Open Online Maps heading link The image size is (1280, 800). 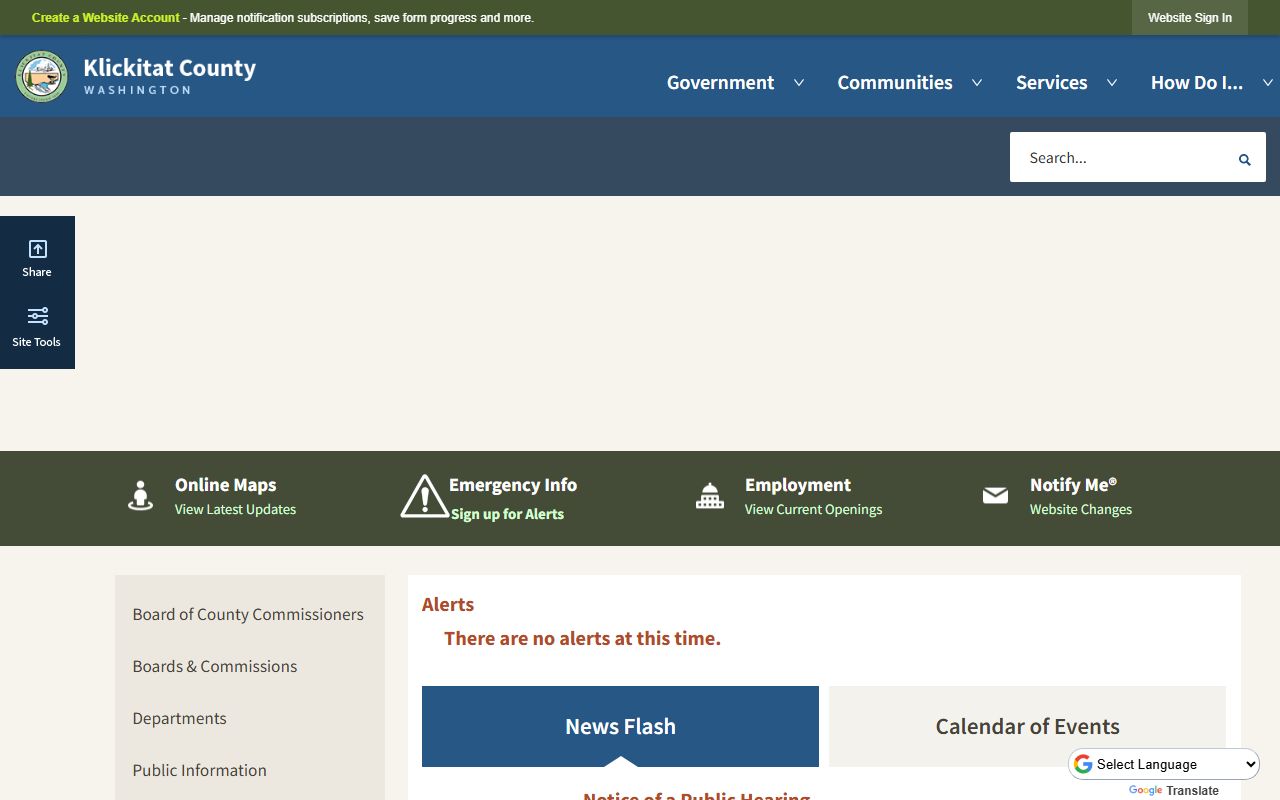click(x=226, y=485)
